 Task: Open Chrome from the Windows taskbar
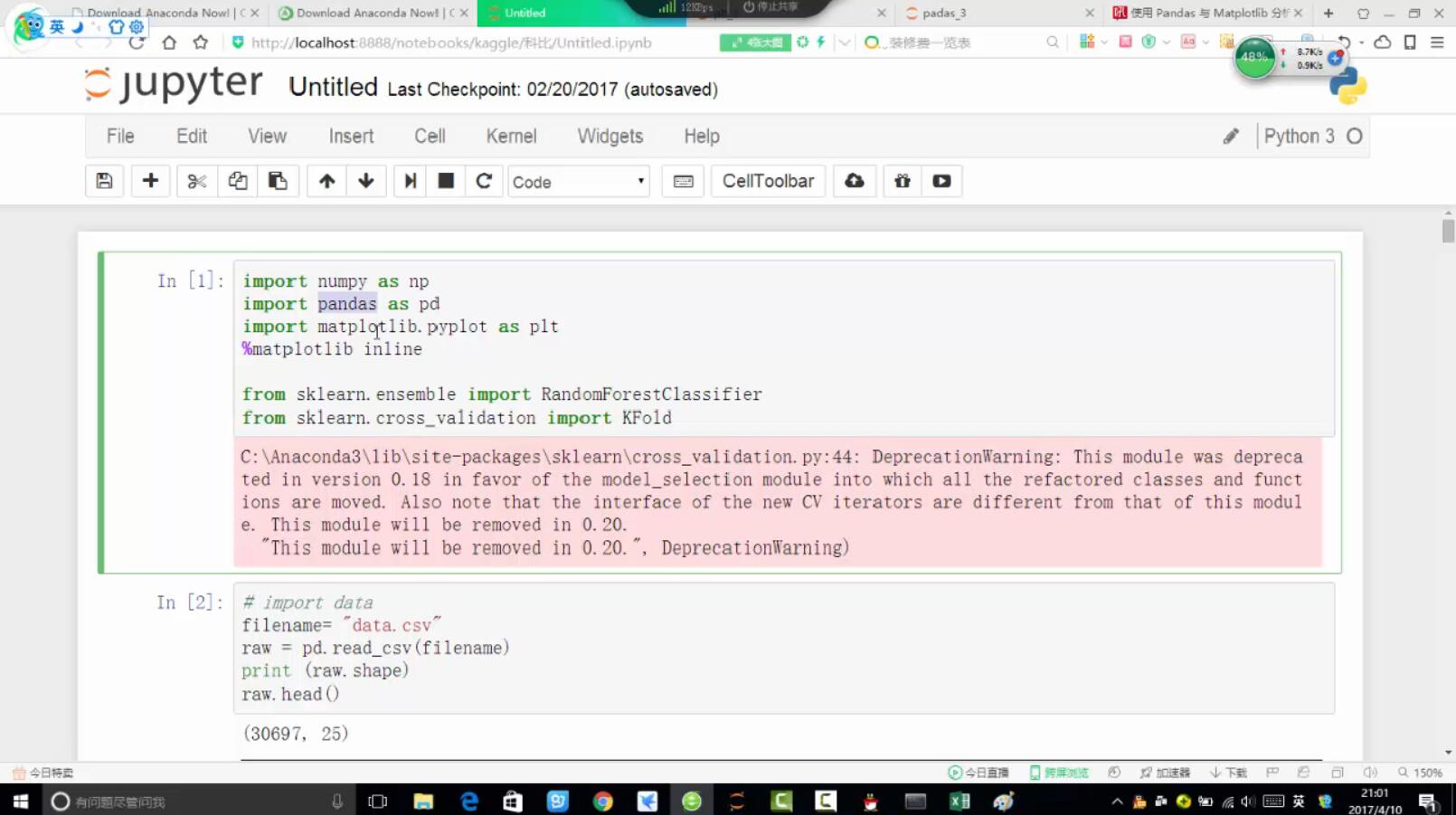tap(602, 801)
